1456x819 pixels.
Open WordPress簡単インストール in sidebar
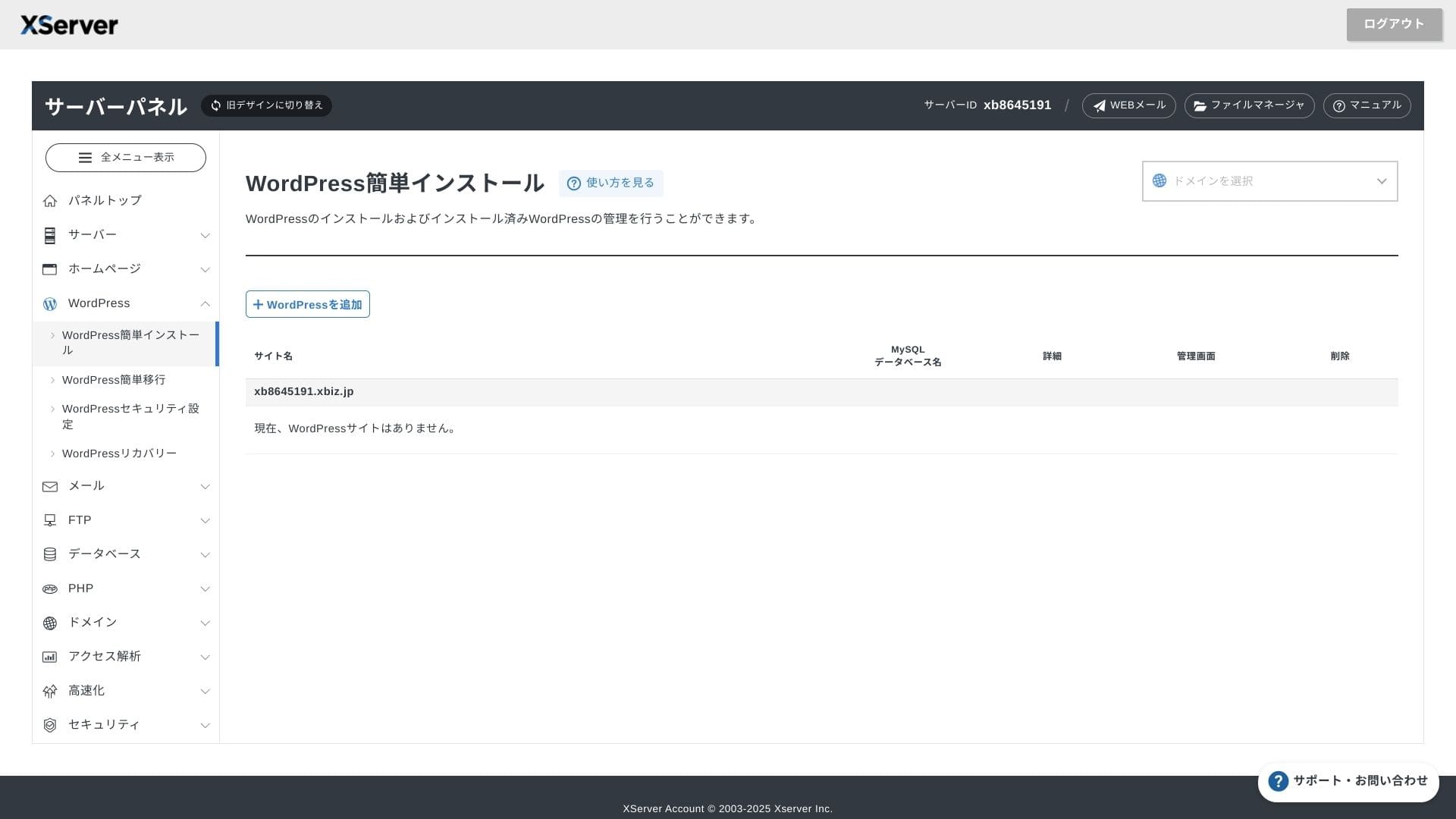tap(126, 344)
